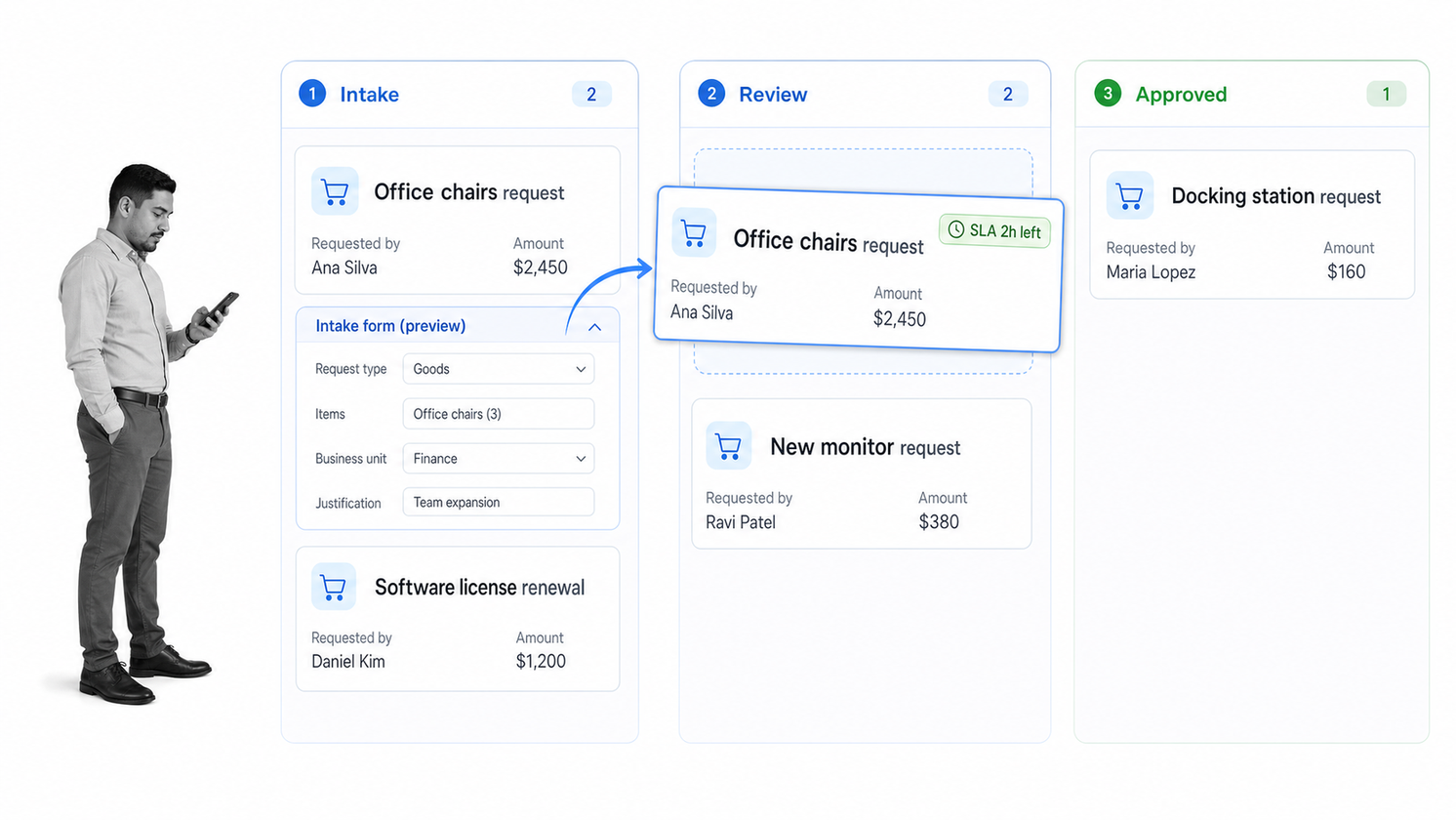Click the Intake count badge showing 2
The width and height of the screenshot is (1456, 820).
[591, 94]
